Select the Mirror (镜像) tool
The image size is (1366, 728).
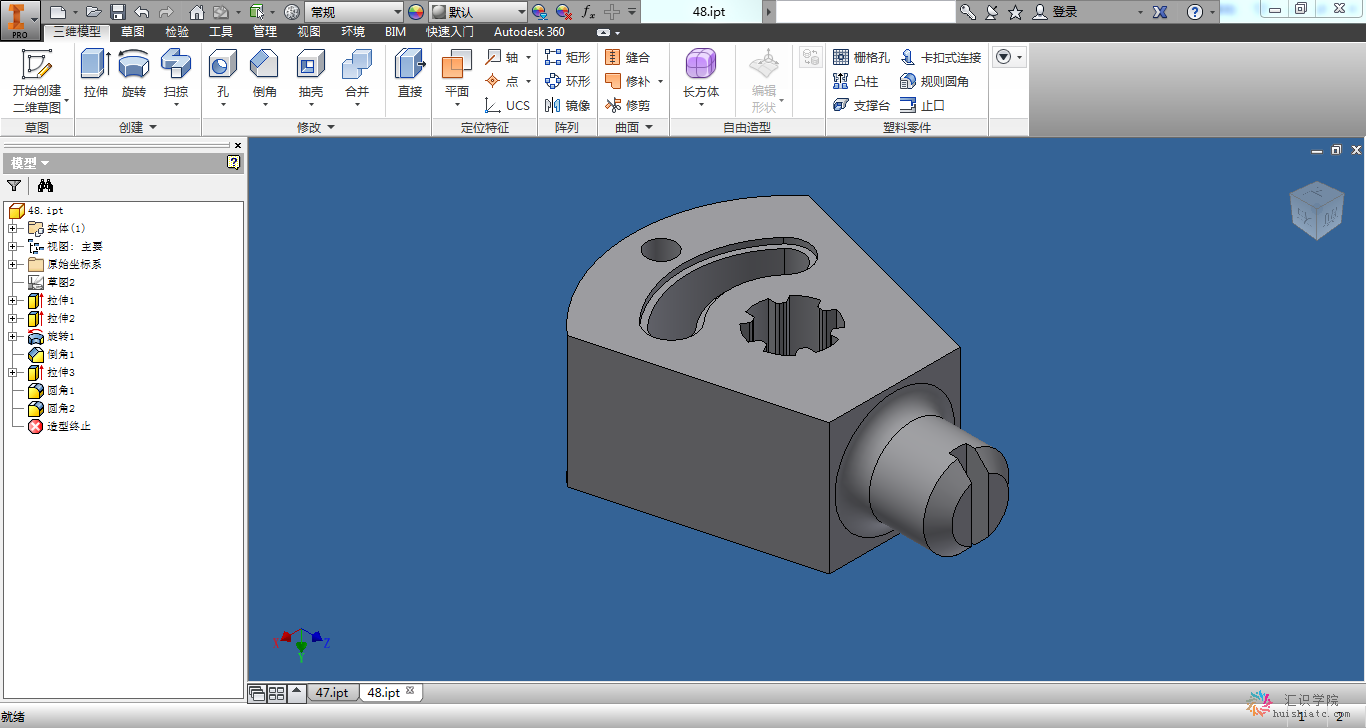coord(568,105)
